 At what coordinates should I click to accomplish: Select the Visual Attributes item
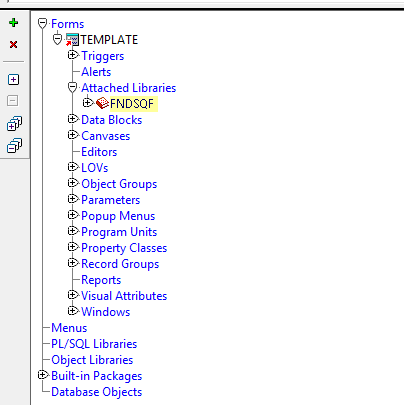[x=124, y=296]
